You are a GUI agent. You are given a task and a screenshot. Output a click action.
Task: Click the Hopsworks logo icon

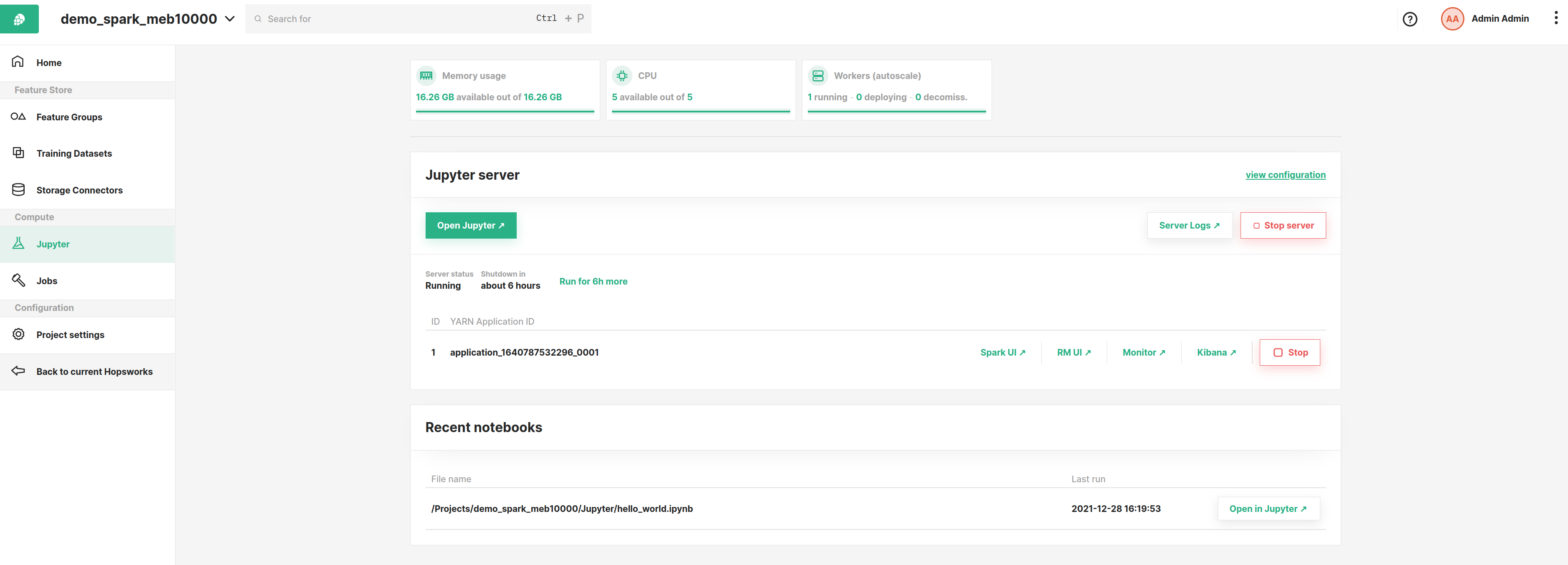click(19, 19)
